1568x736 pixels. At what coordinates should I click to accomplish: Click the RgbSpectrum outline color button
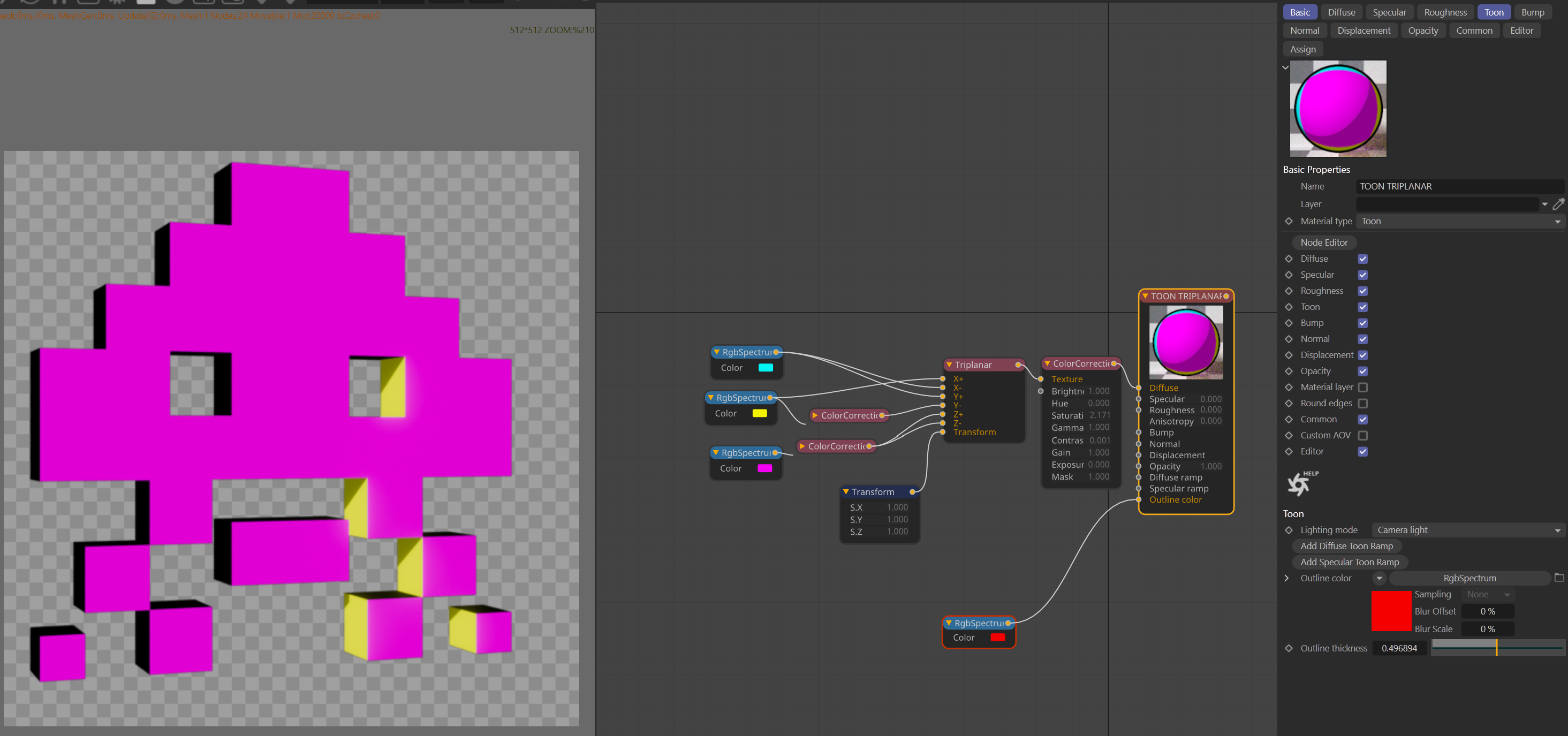coord(1469,578)
